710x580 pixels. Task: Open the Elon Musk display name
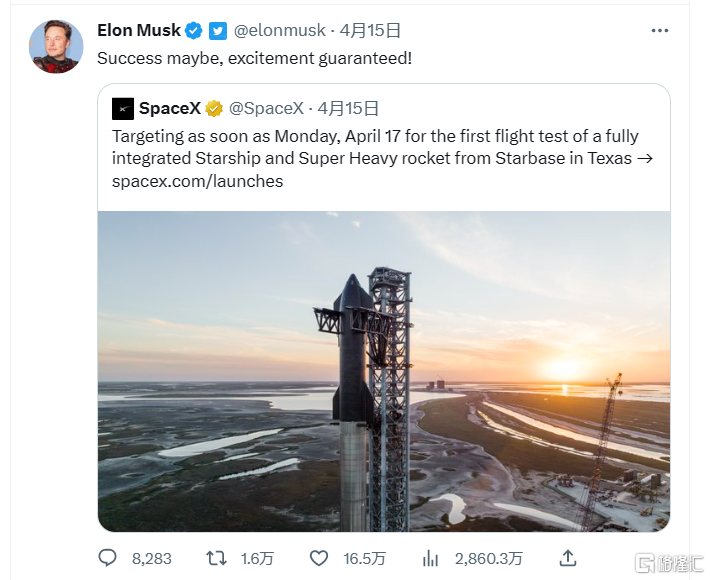tap(139, 31)
